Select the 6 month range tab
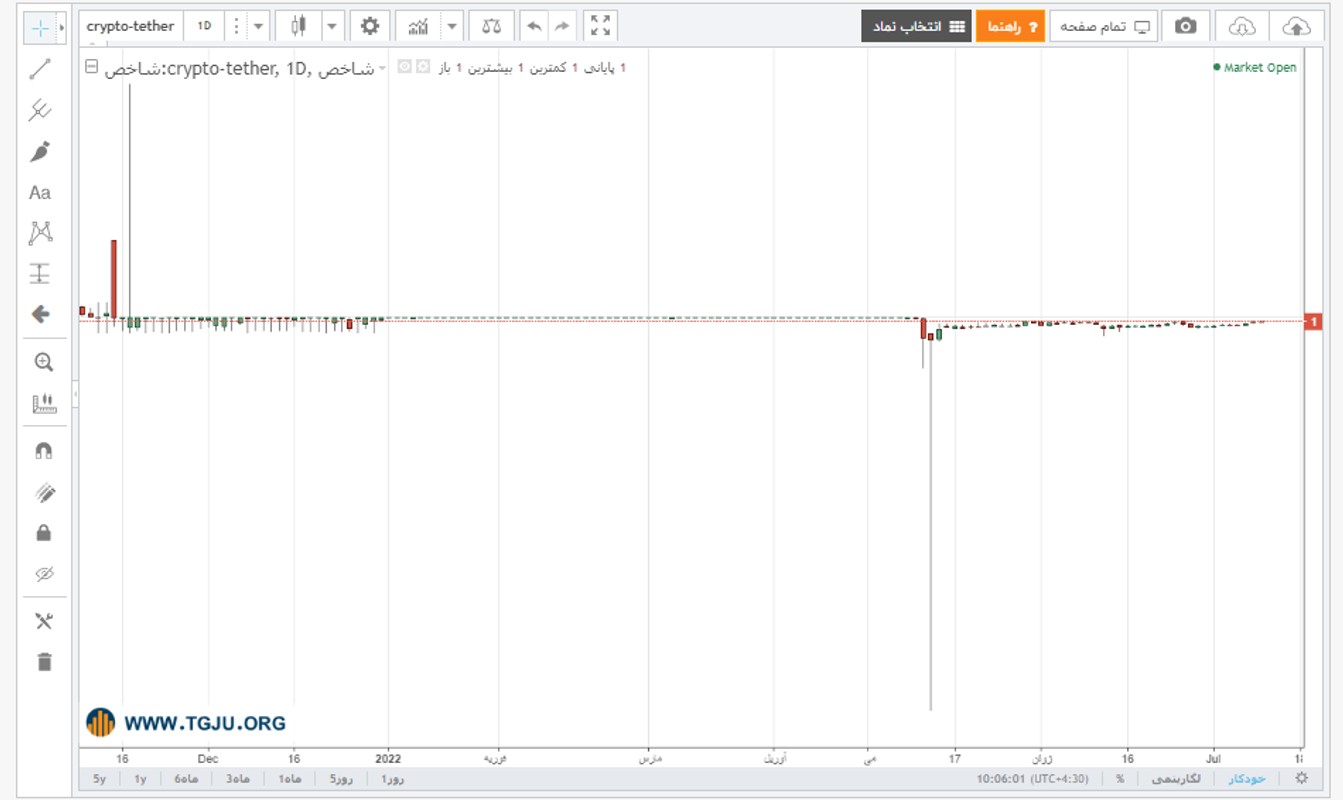This screenshot has height=800, width=1343. [186, 778]
